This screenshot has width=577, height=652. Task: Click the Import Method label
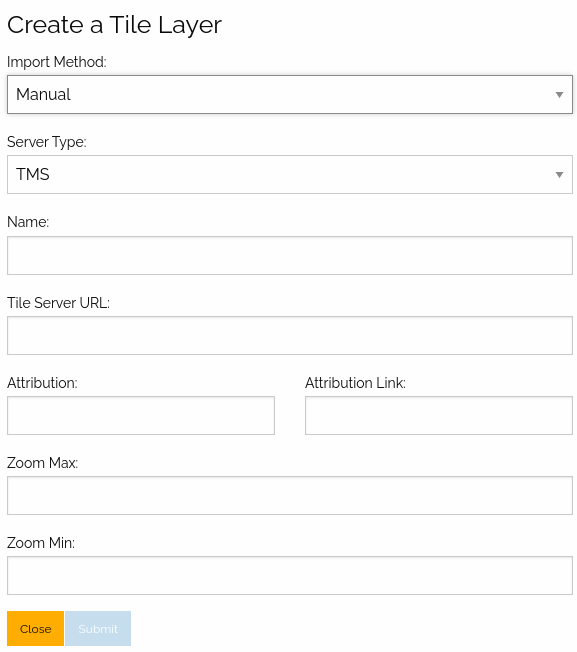57,62
